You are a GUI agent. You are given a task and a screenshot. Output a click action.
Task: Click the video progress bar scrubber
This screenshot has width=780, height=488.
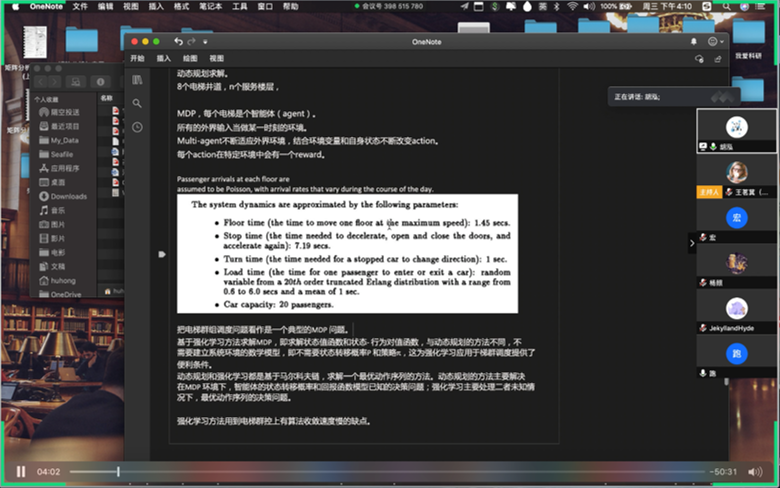coord(118,471)
